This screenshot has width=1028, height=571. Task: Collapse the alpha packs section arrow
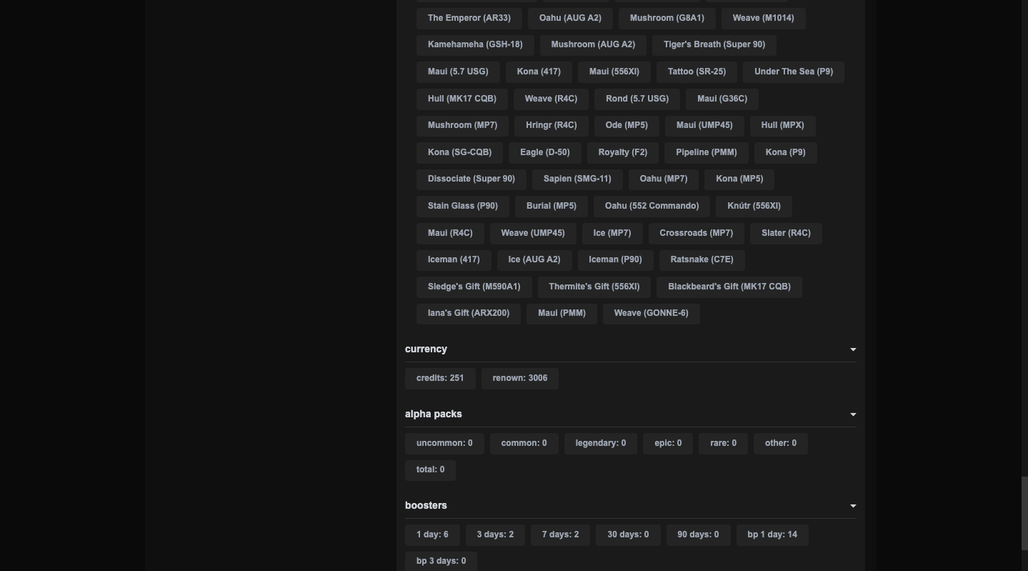[x=853, y=414]
